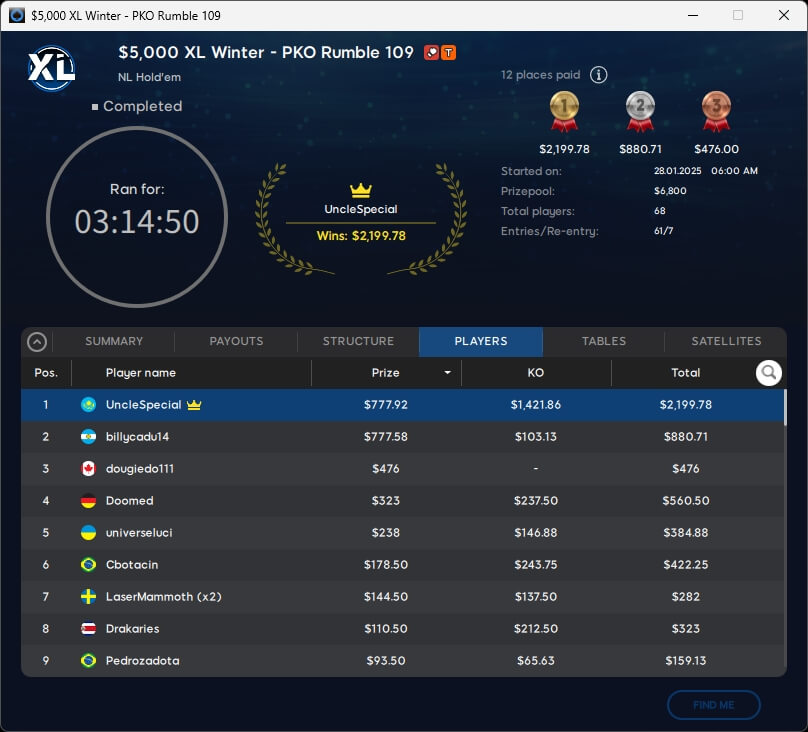Click the Kazakhstan flag next to UncleSpecial
This screenshot has width=808, height=732.
(89, 404)
